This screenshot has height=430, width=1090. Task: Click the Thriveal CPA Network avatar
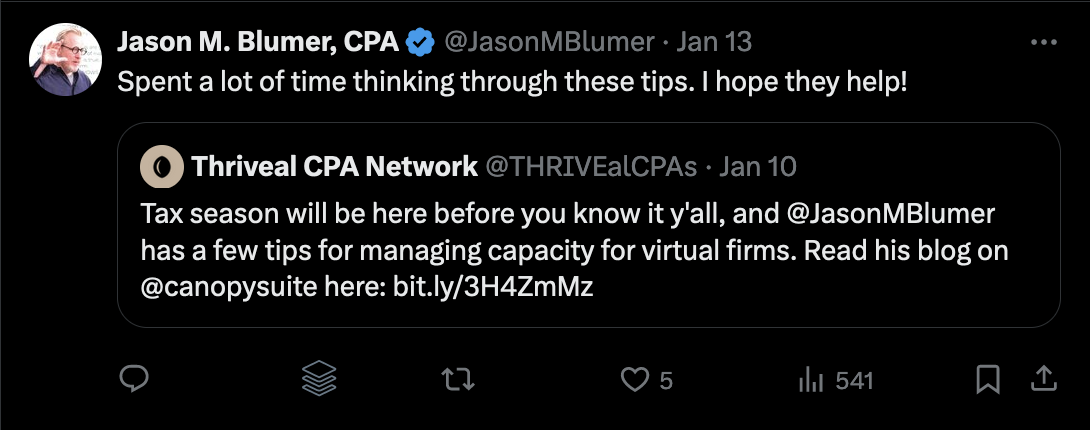[161, 167]
